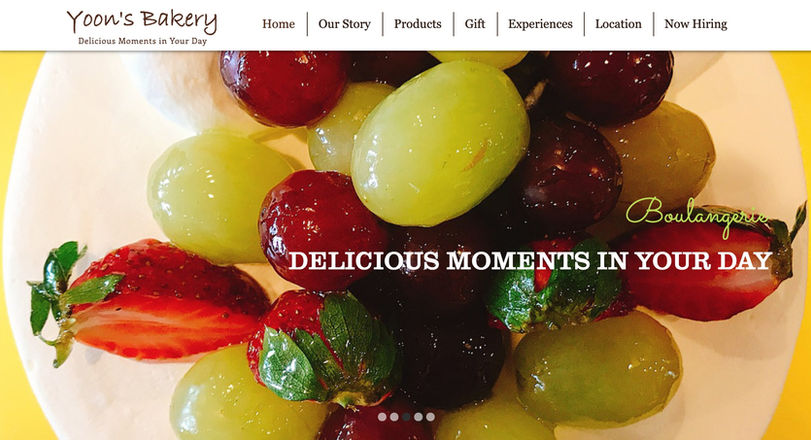The image size is (811, 440).
Task: Visit the Experiences page
Action: click(x=540, y=24)
